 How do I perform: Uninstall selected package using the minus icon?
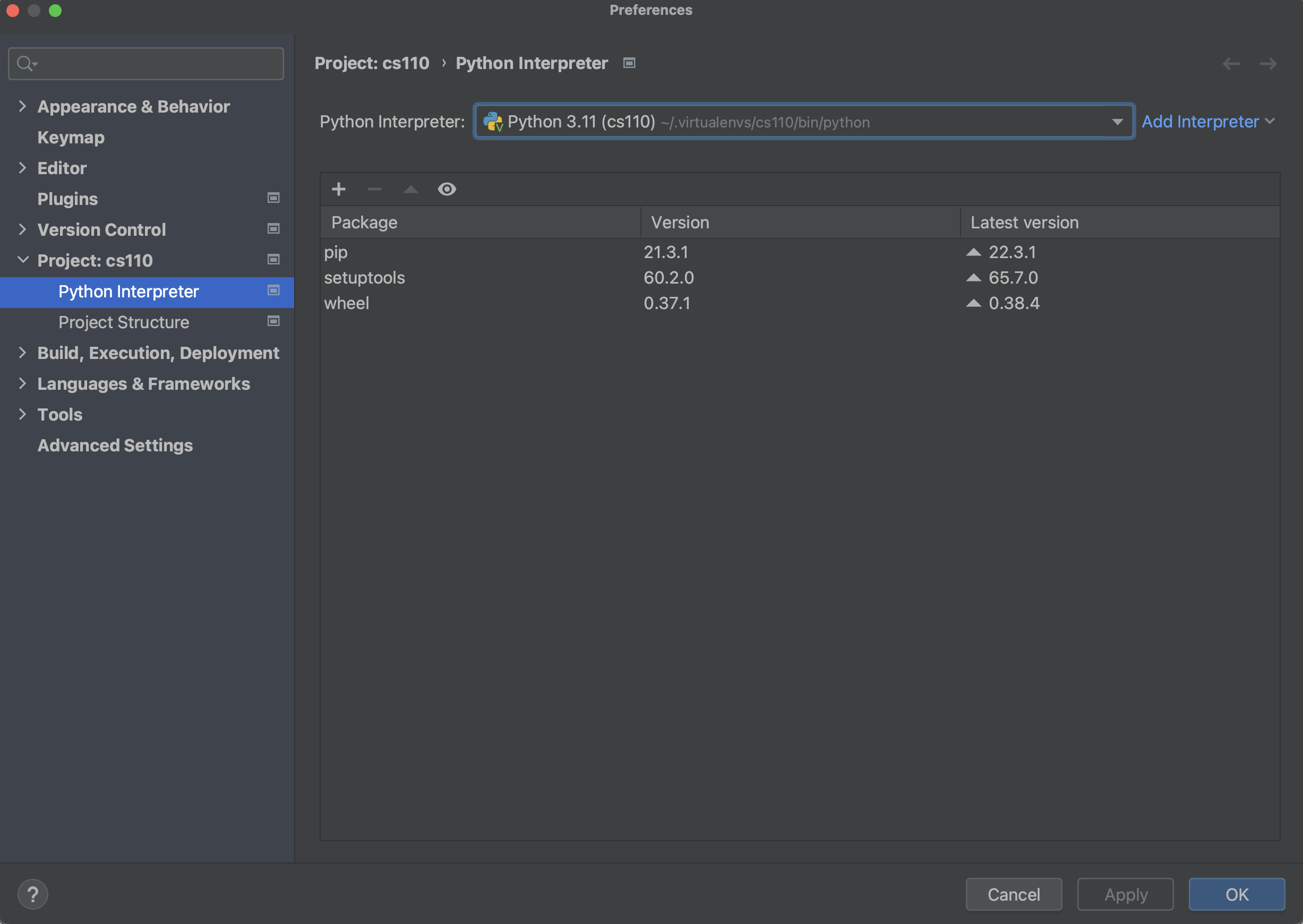[x=375, y=189]
